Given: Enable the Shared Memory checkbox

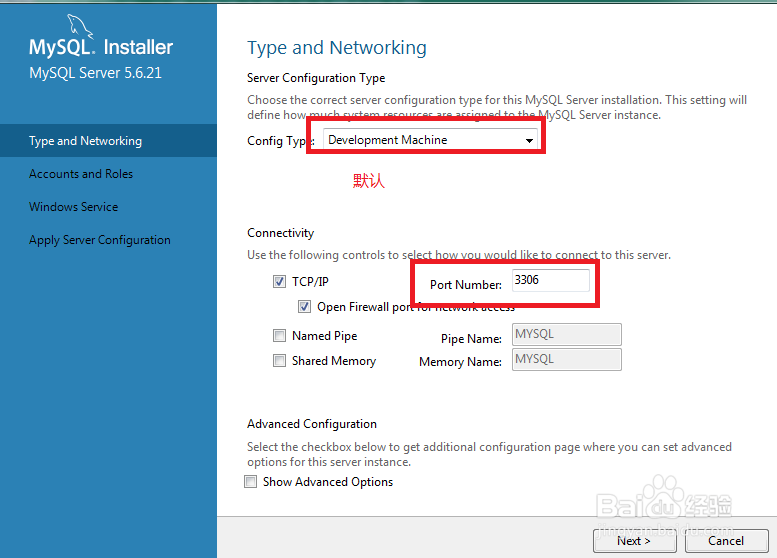Looking at the screenshot, I should [279, 360].
